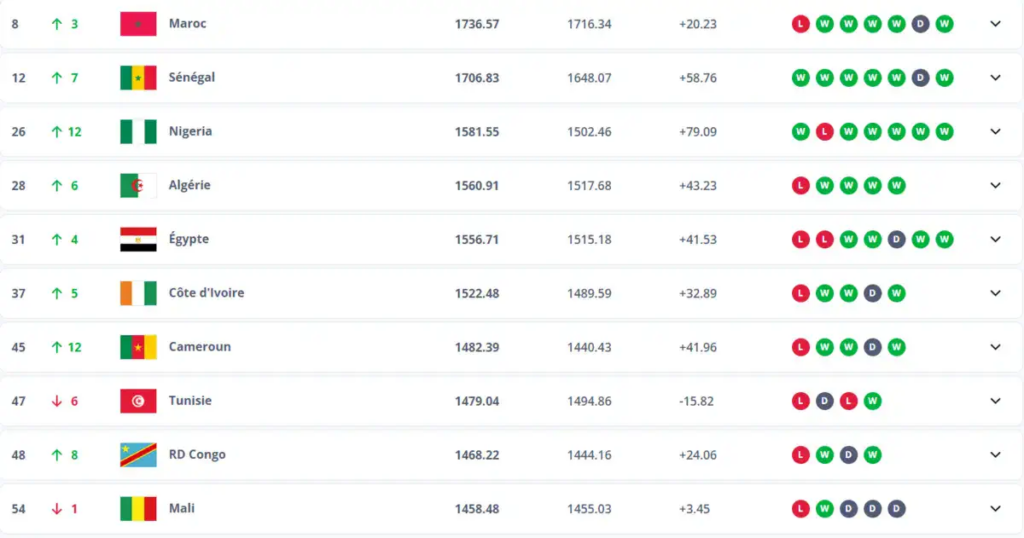Screen dimensions: 1024x538
Task: Click Maroc's first red L result badge
Action: [x=800, y=24]
